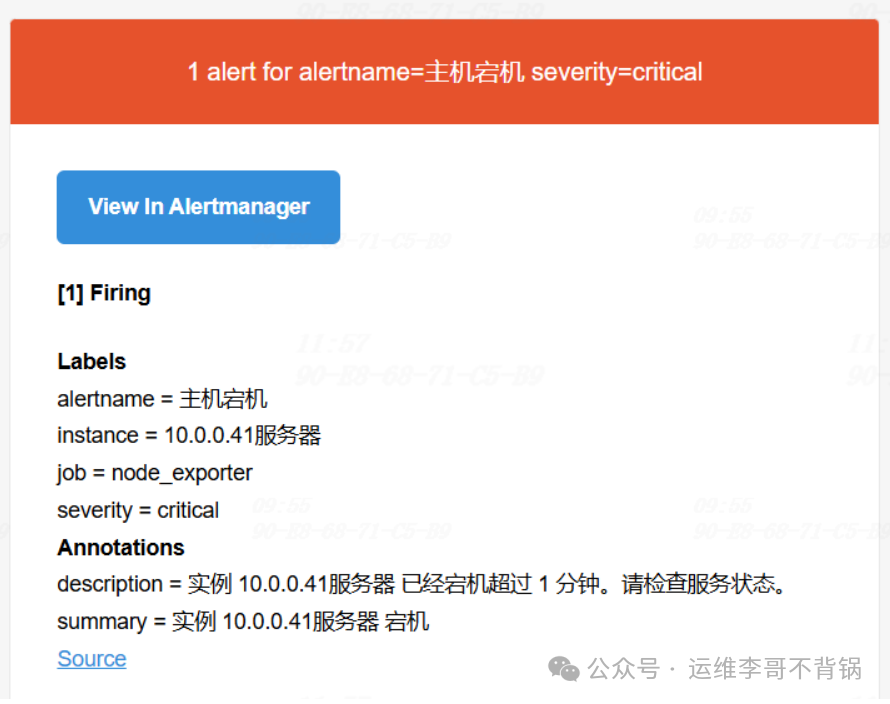Click severity=critical in the red header banner
The height and width of the screenshot is (704, 890).
616,72
